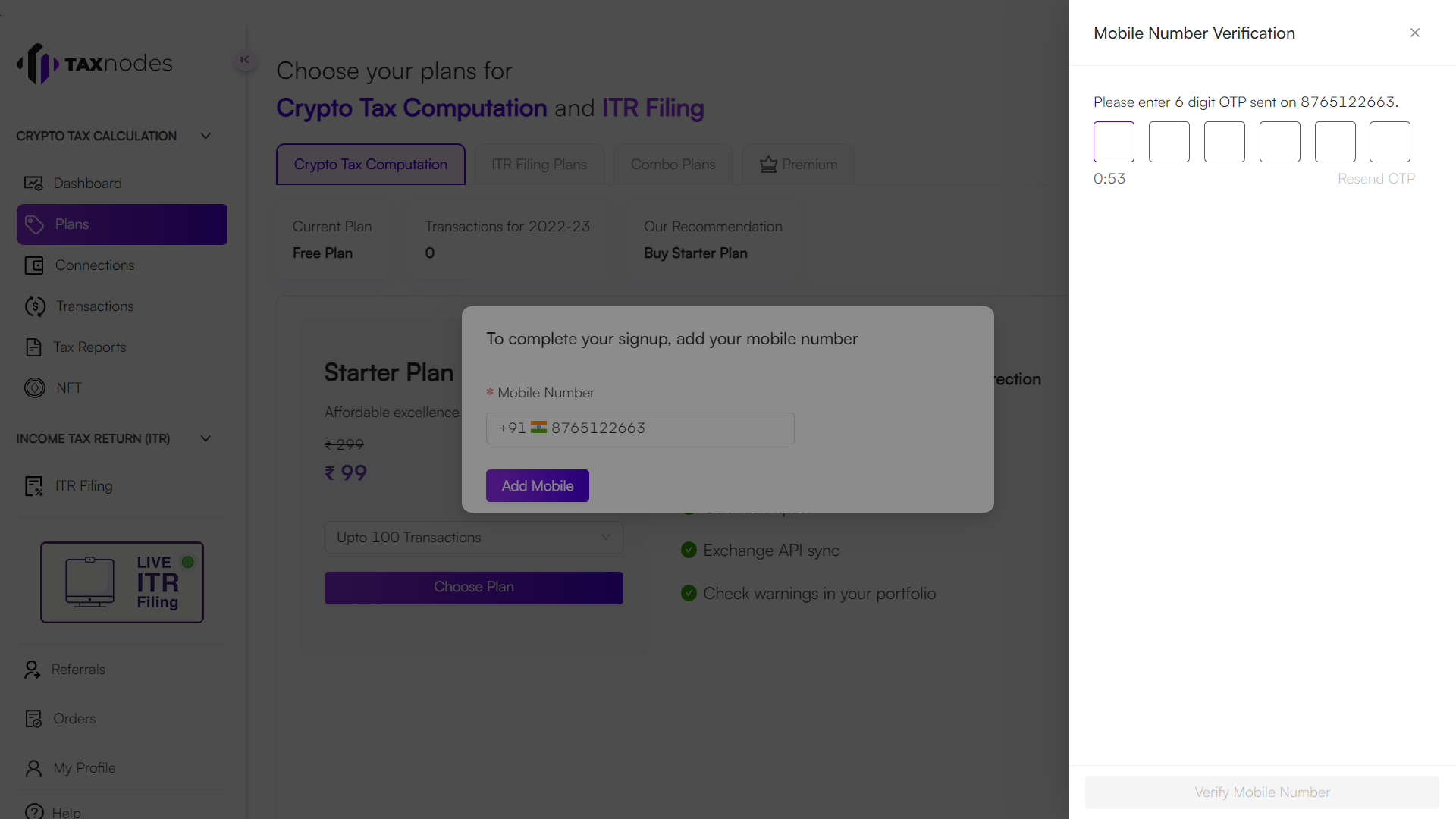The height and width of the screenshot is (819, 1456).
Task: Select the Plans tag icon
Action: tap(34, 224)
